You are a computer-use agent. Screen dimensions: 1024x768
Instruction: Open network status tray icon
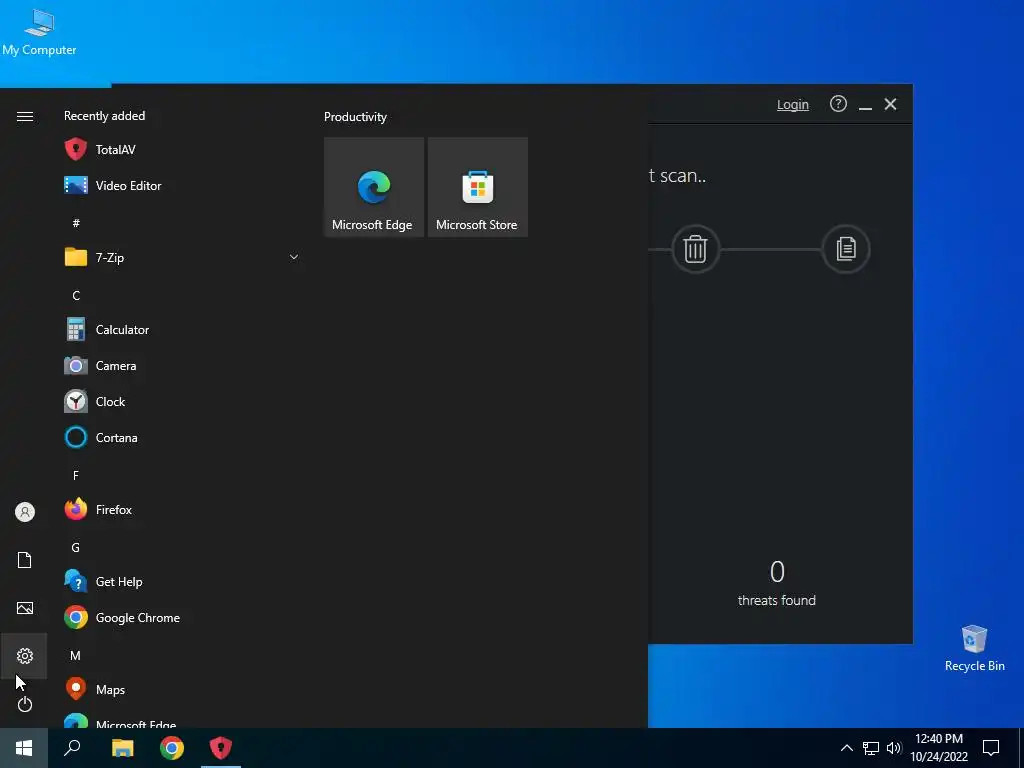pyautogui.click(x=871, y=748)
